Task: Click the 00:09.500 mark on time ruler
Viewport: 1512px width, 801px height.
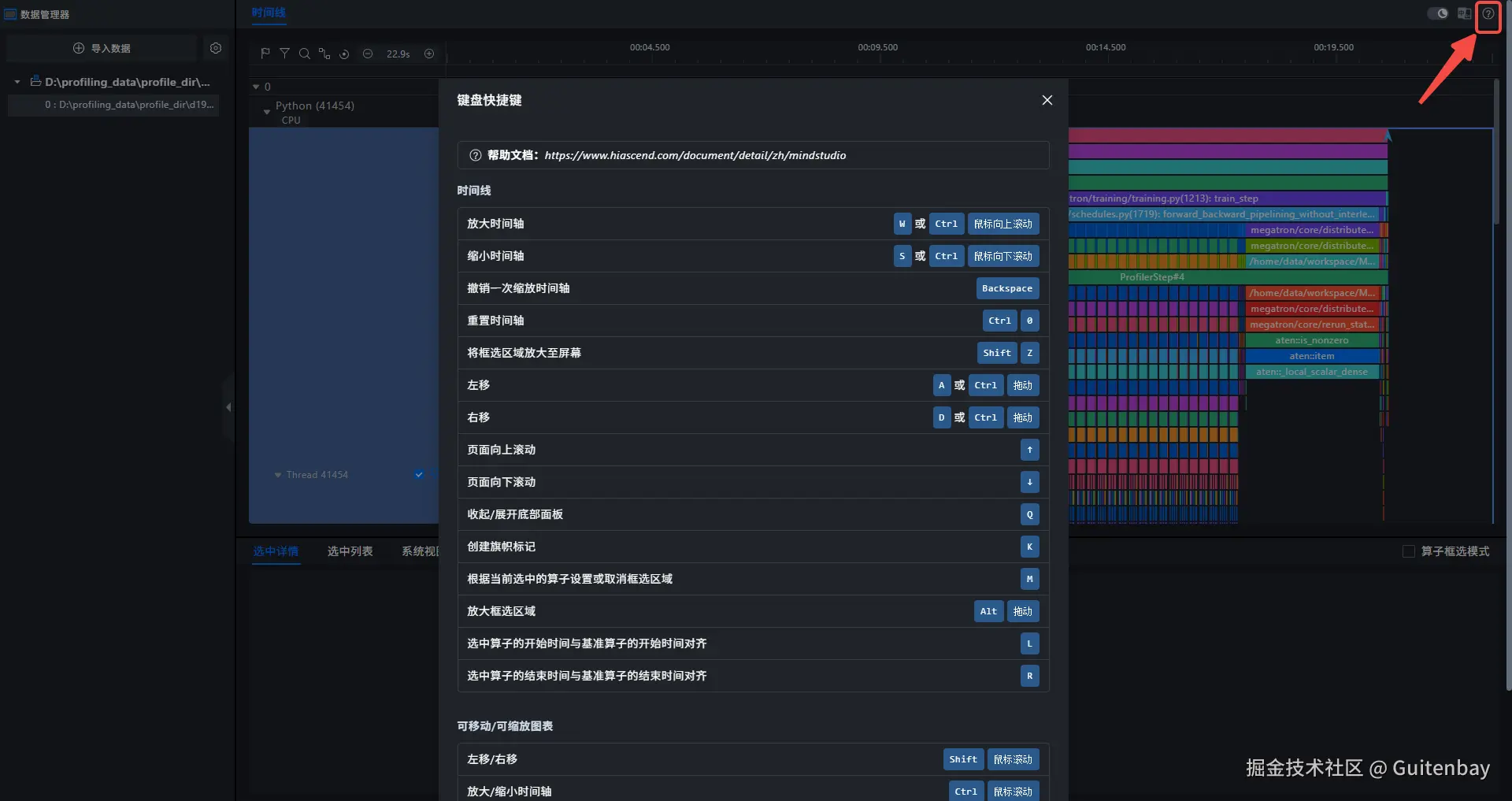Action: pos(878,47)
